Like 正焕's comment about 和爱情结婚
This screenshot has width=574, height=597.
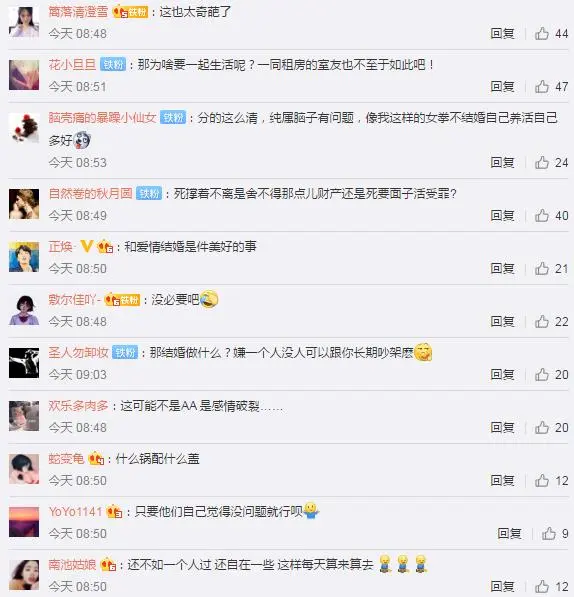pos(542,268)
